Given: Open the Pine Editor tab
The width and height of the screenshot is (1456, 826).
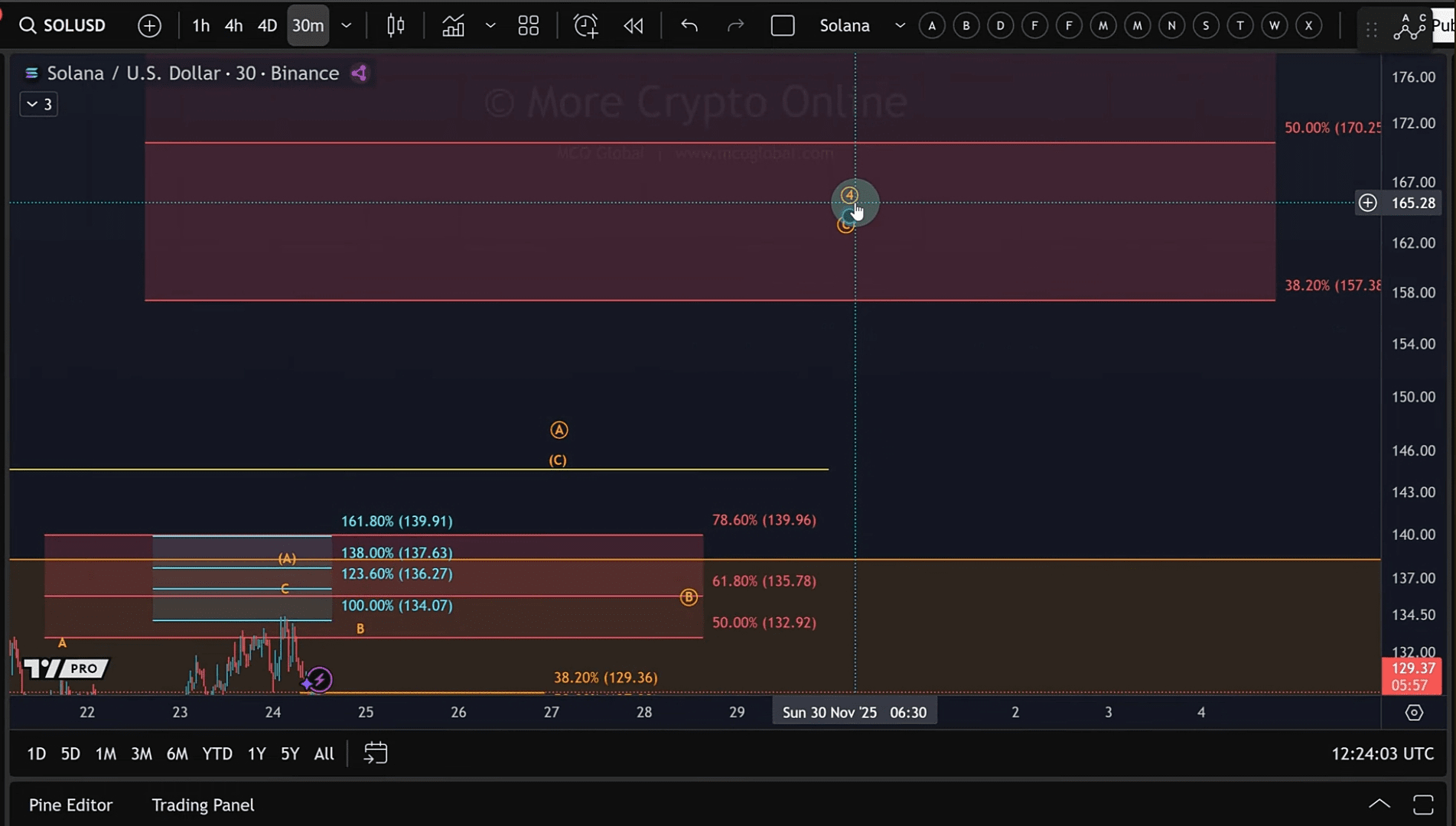Looking at the screenshot, I should pyautogui.click(x=70, y=805).
